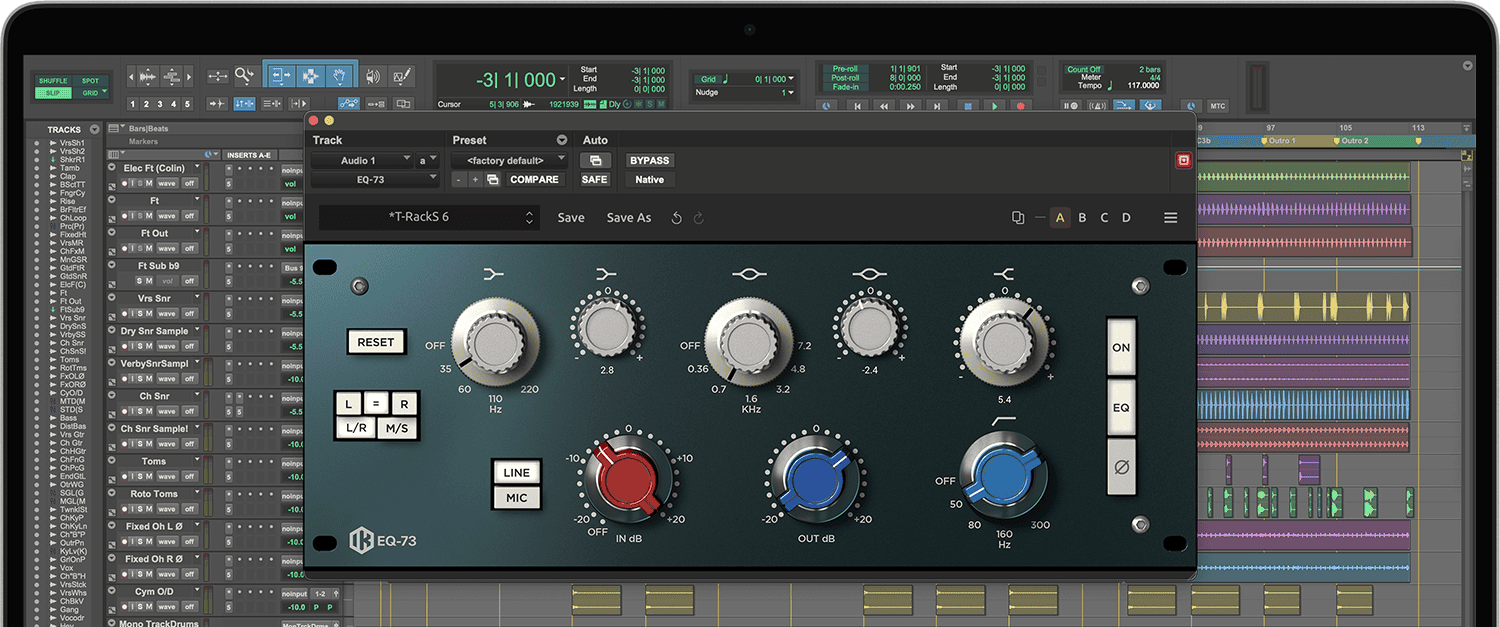Click the red target icon in plugin header

(1183, 160)
